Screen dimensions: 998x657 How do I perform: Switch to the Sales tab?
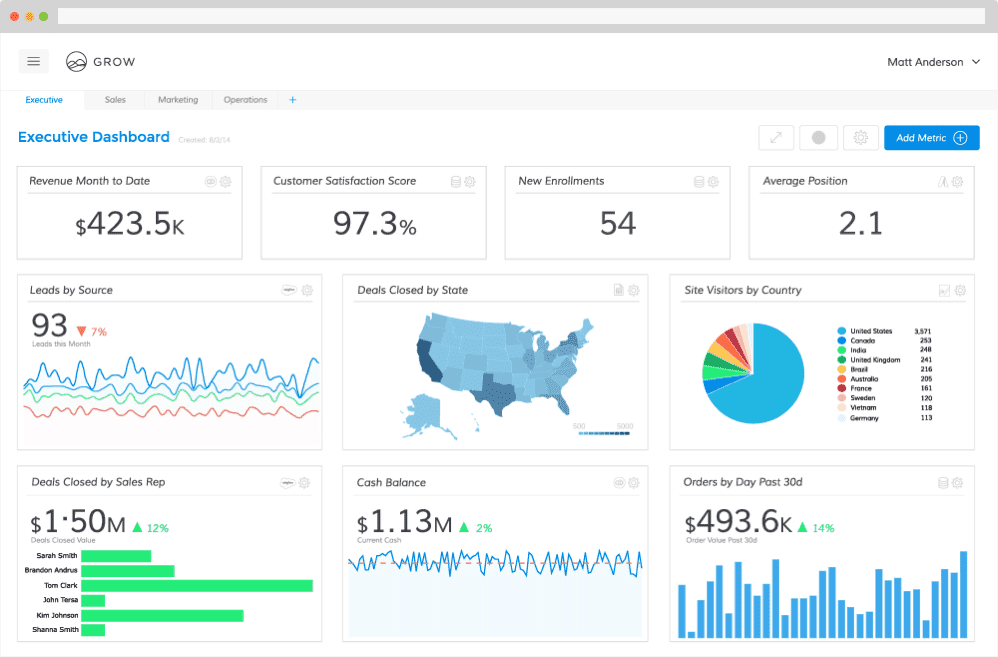[x=115, y=100]
